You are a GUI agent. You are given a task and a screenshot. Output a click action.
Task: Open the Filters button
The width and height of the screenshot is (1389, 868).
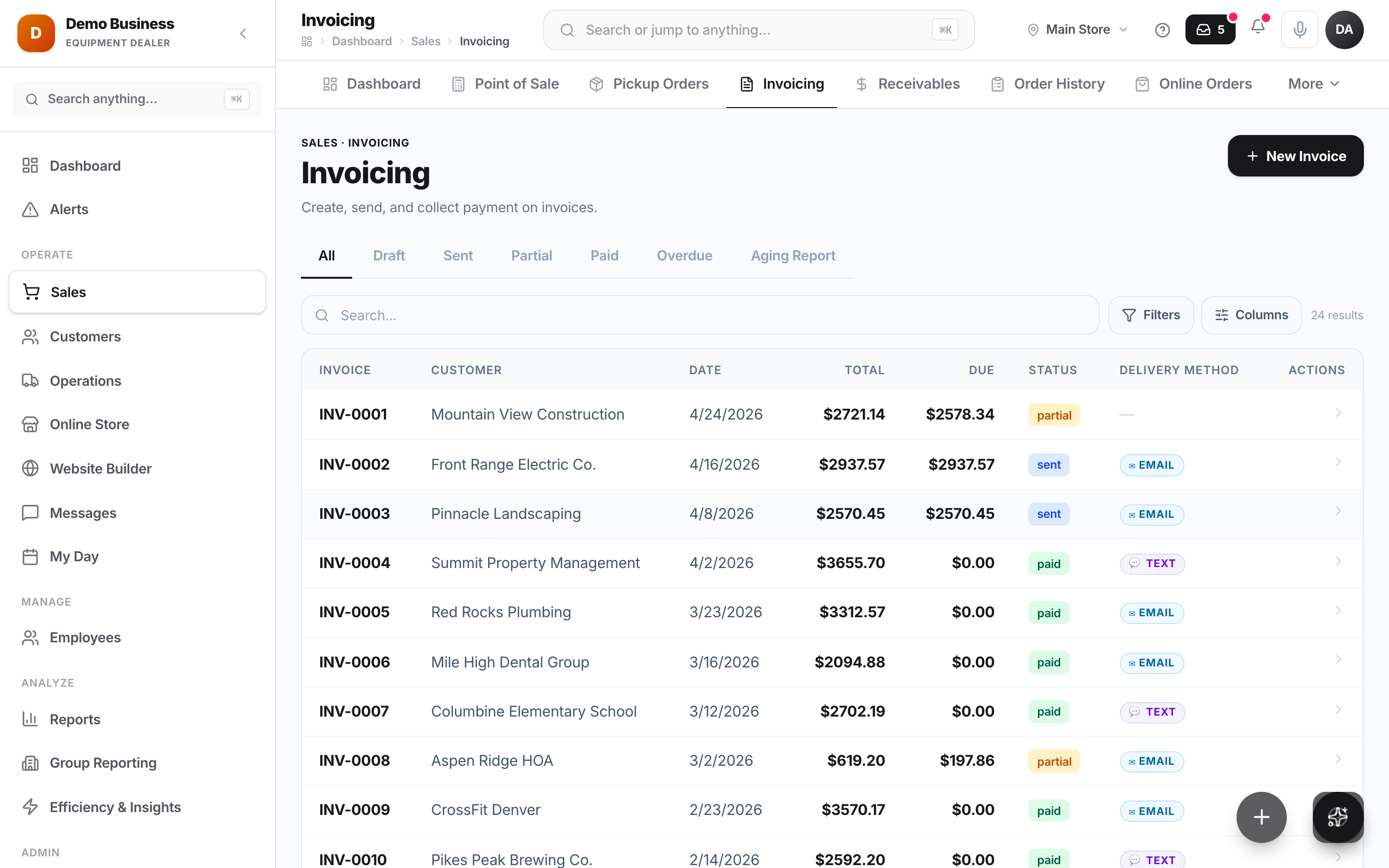tap(1151, 315)
